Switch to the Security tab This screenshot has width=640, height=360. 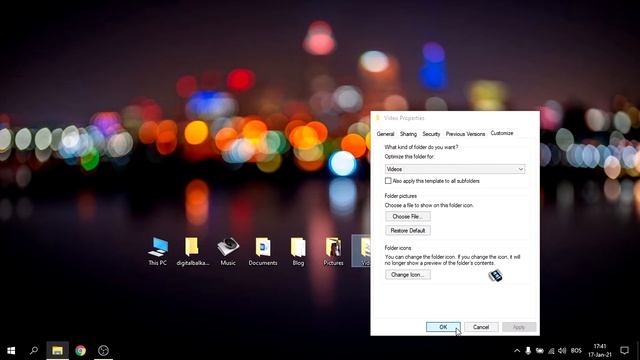[431, 134]
